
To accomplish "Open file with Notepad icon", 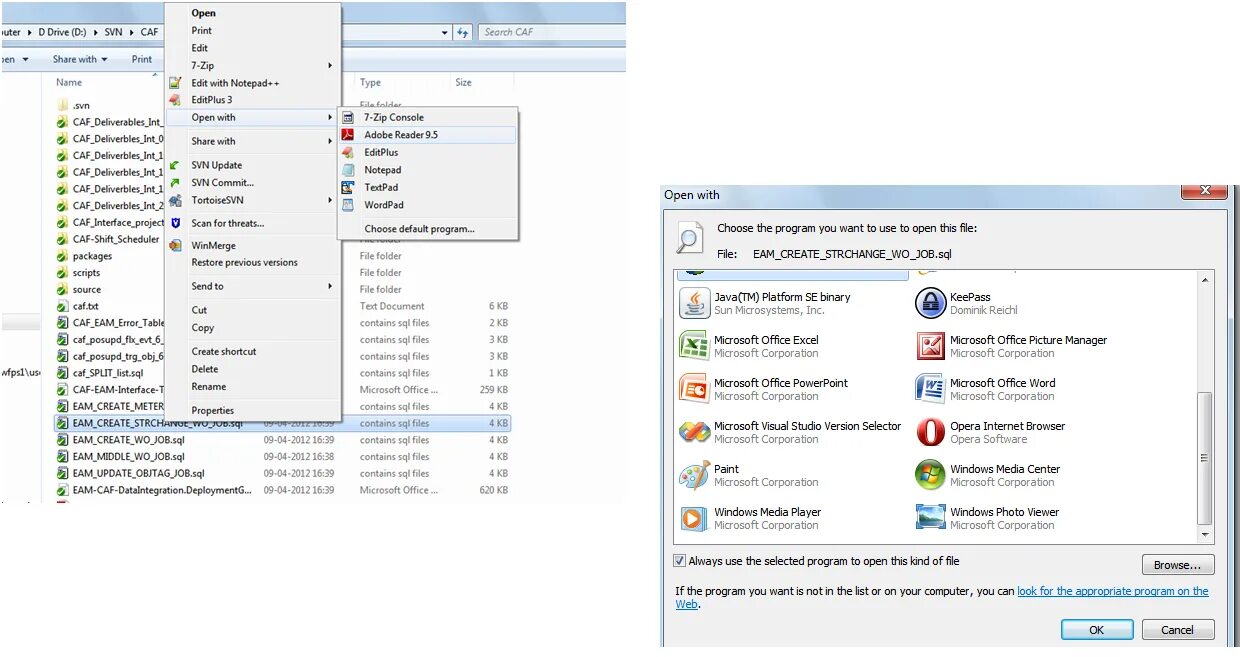I will [x=348, y=170].
